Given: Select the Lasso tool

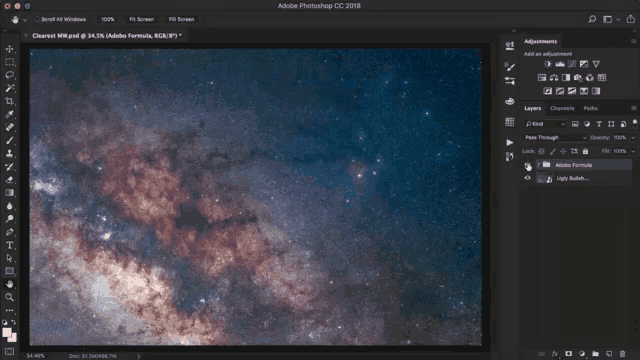Looking at the screenshot, I should [9, 75].
